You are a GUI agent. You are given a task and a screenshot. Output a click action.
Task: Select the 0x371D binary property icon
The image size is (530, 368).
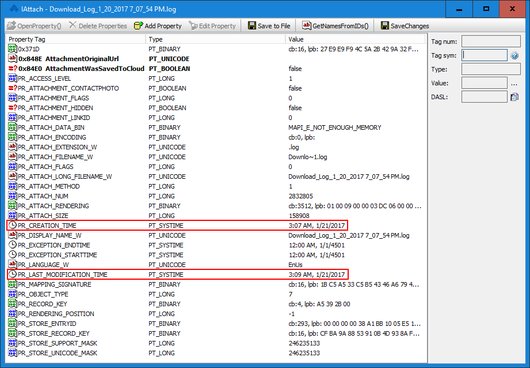coord(12,49)
